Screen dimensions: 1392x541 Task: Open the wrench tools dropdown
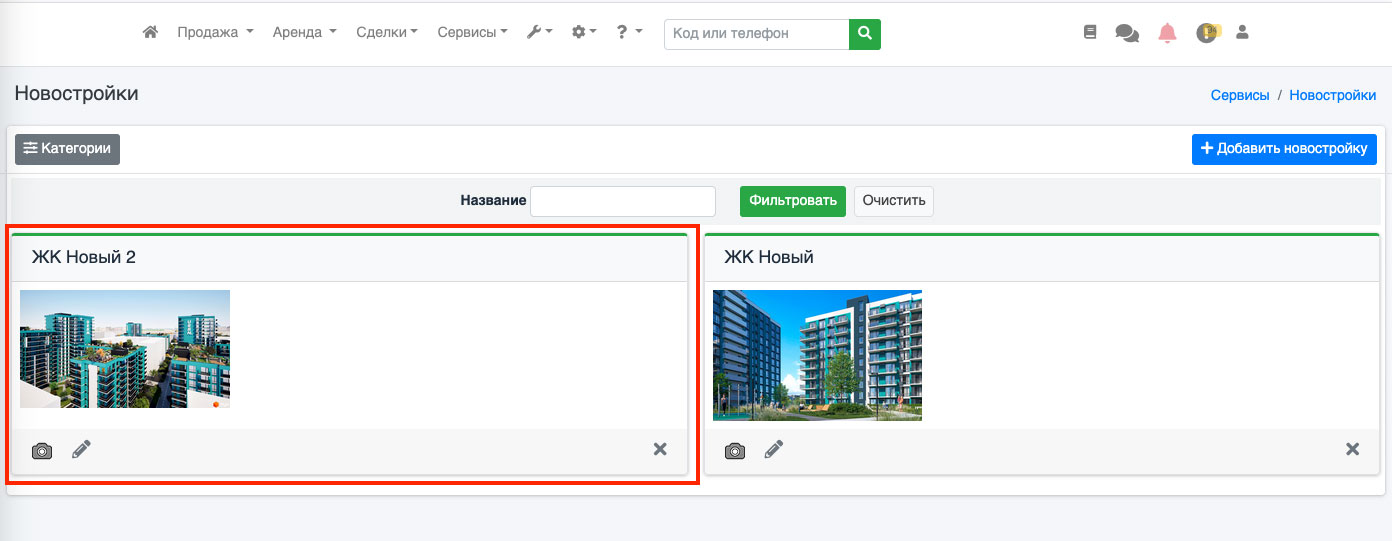tap(539, 33)
